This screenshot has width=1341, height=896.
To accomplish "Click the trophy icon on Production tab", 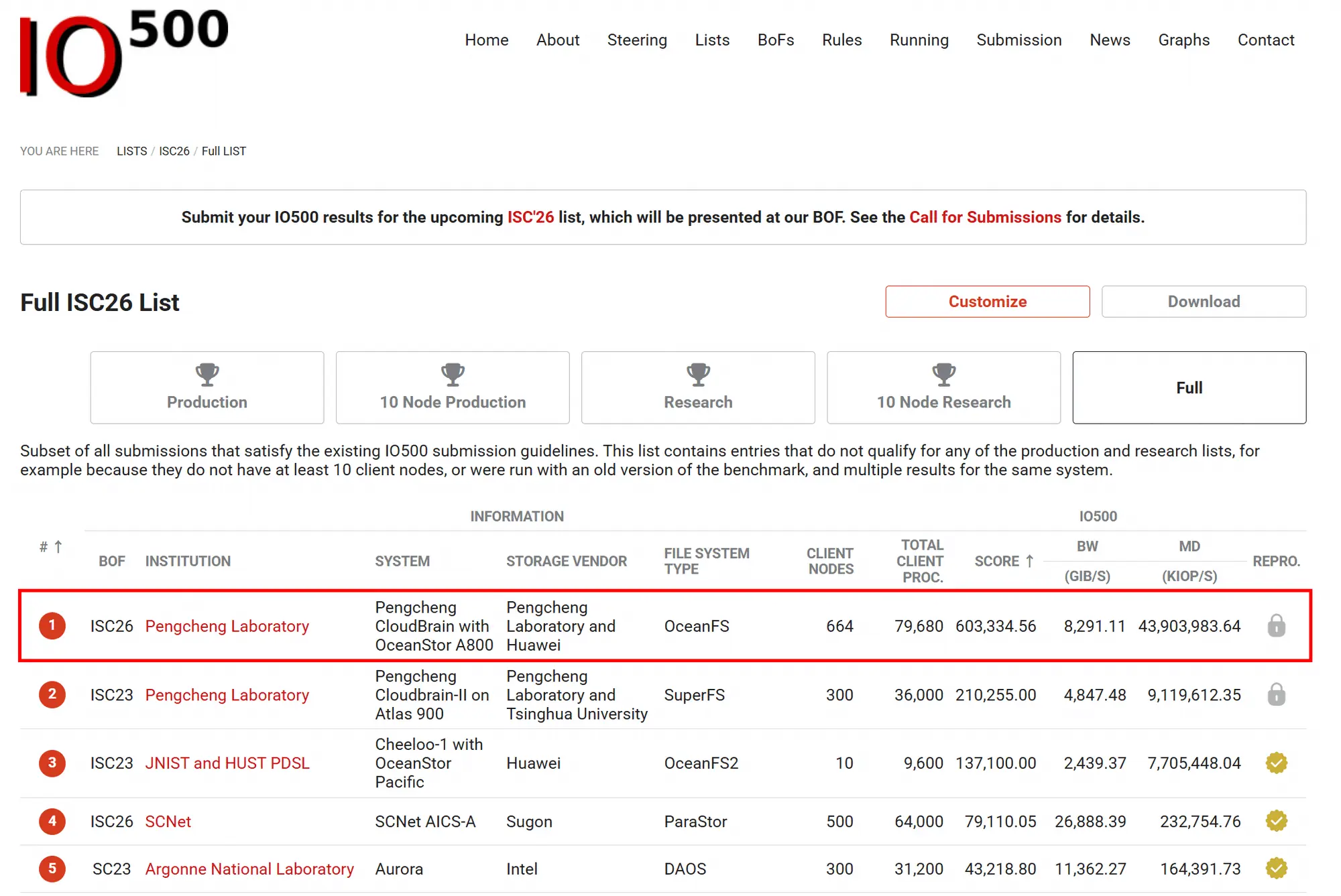I will coord(207,374).
